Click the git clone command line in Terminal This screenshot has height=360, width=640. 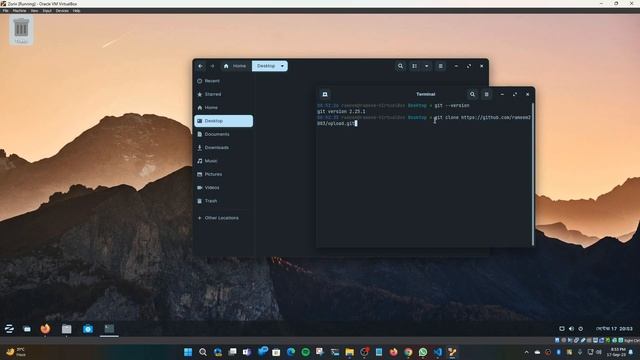pos(424,120)
